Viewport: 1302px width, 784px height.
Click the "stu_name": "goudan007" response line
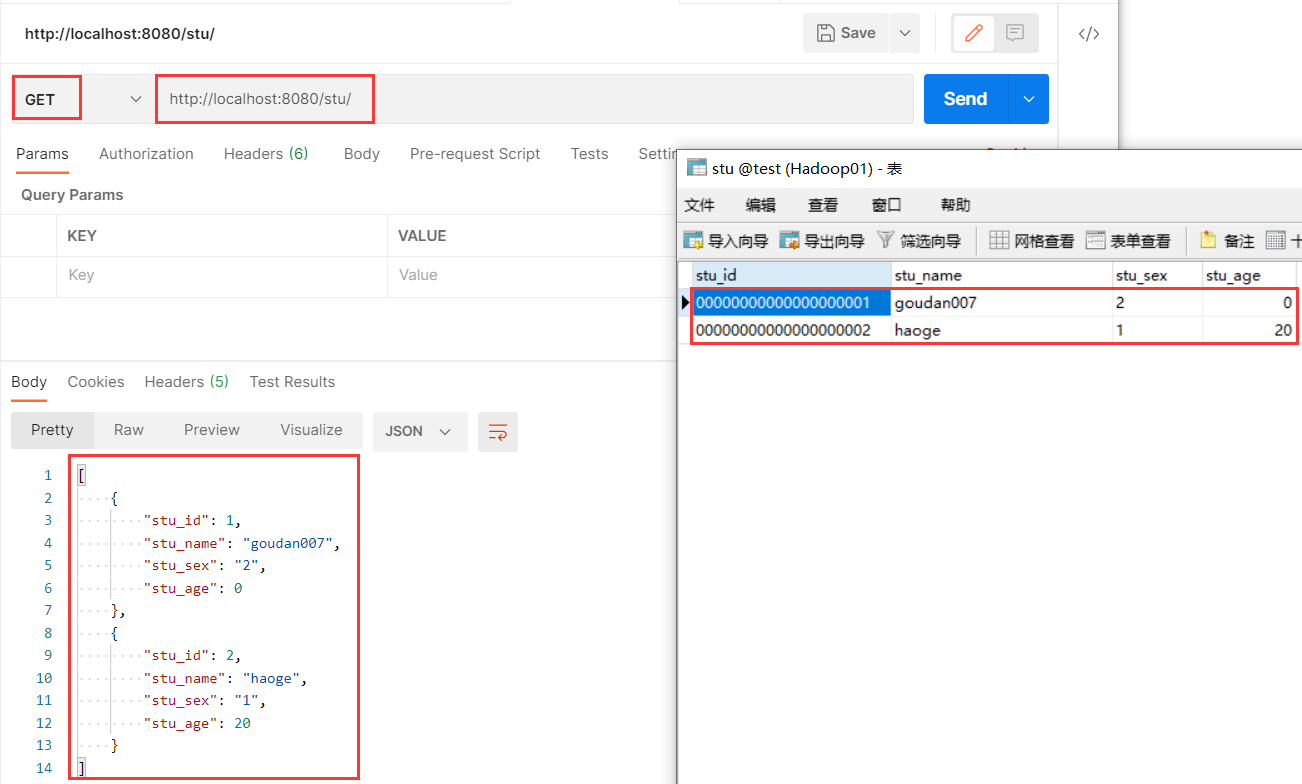tap(242, 544)
